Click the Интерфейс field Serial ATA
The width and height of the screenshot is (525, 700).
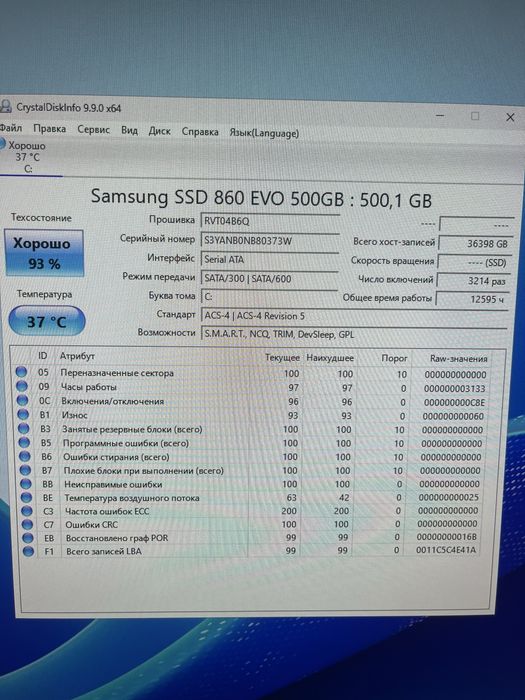point(270,259)
